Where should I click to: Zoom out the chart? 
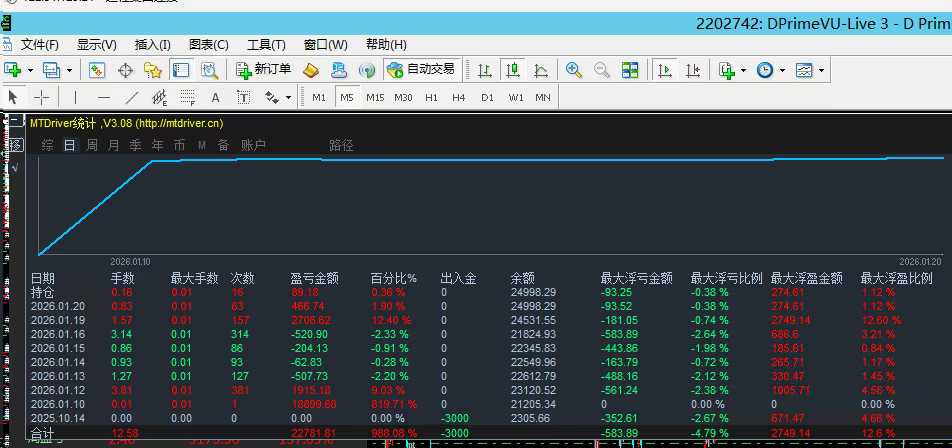pos(602,70)
